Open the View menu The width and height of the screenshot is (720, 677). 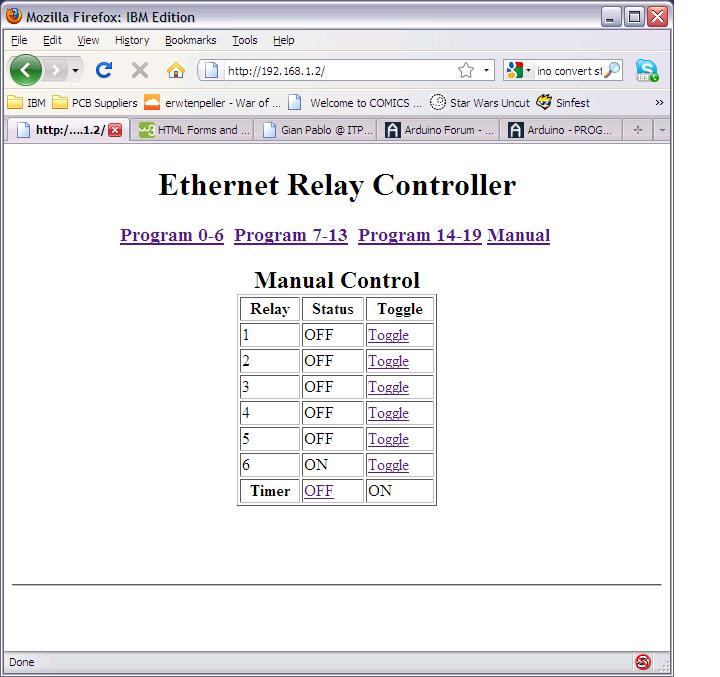[88, 40]
